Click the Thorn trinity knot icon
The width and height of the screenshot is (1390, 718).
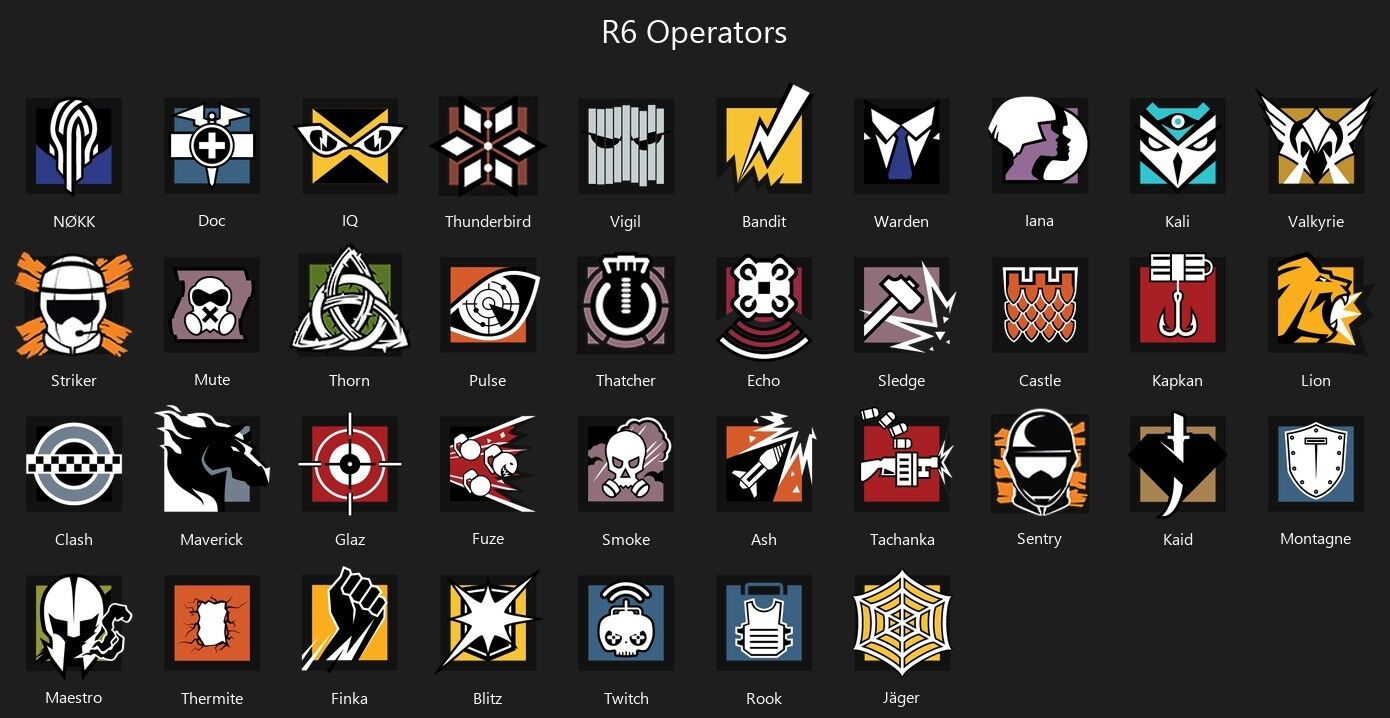[x=350, y=301]
